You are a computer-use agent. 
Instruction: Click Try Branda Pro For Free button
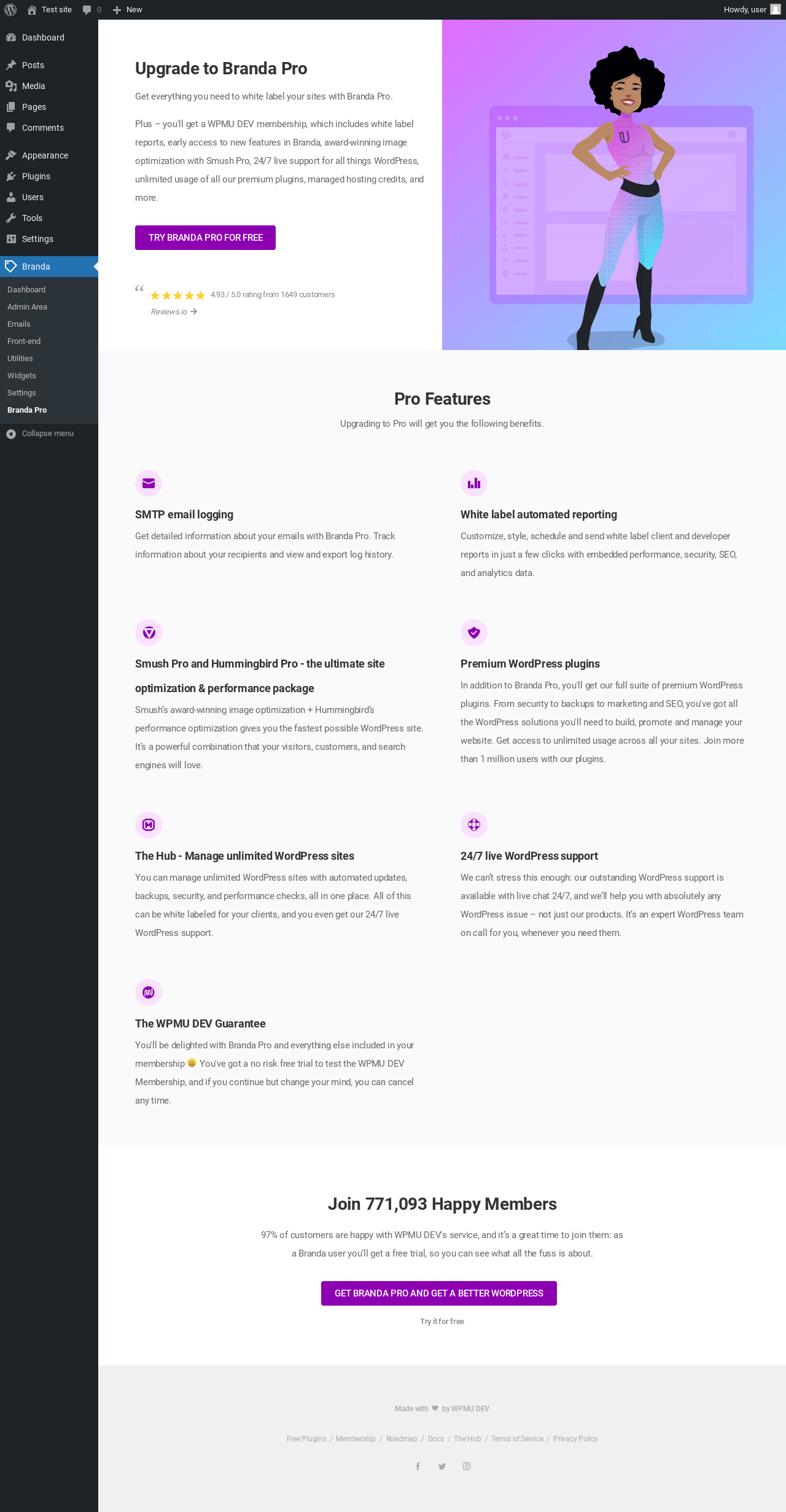click(x=205, y=238)
